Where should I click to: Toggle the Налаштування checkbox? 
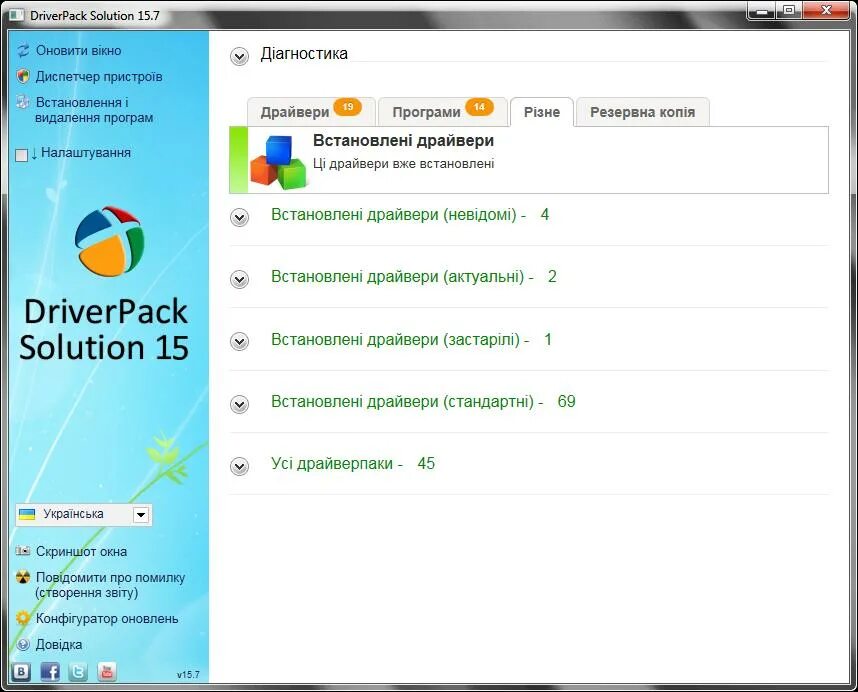click(21, 155)
